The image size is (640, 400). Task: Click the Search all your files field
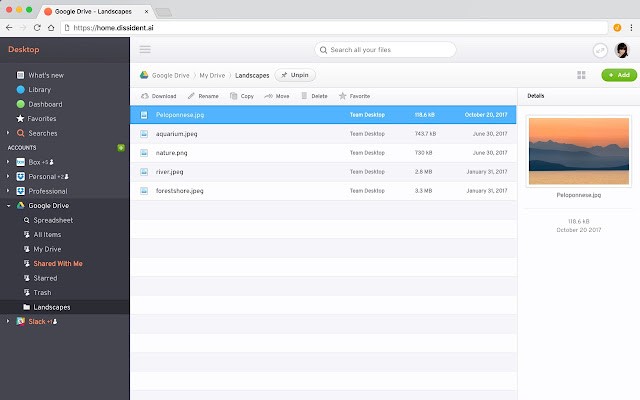(x=385, y=49)
